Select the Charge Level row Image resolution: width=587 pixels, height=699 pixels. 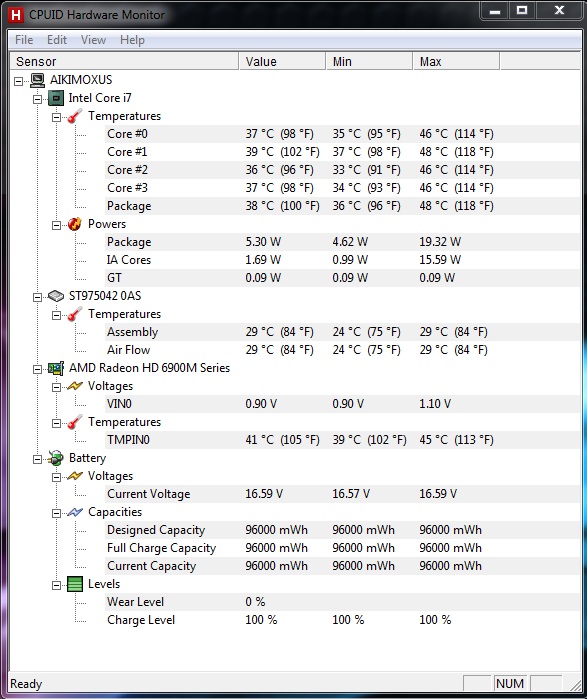pos(294,620)
